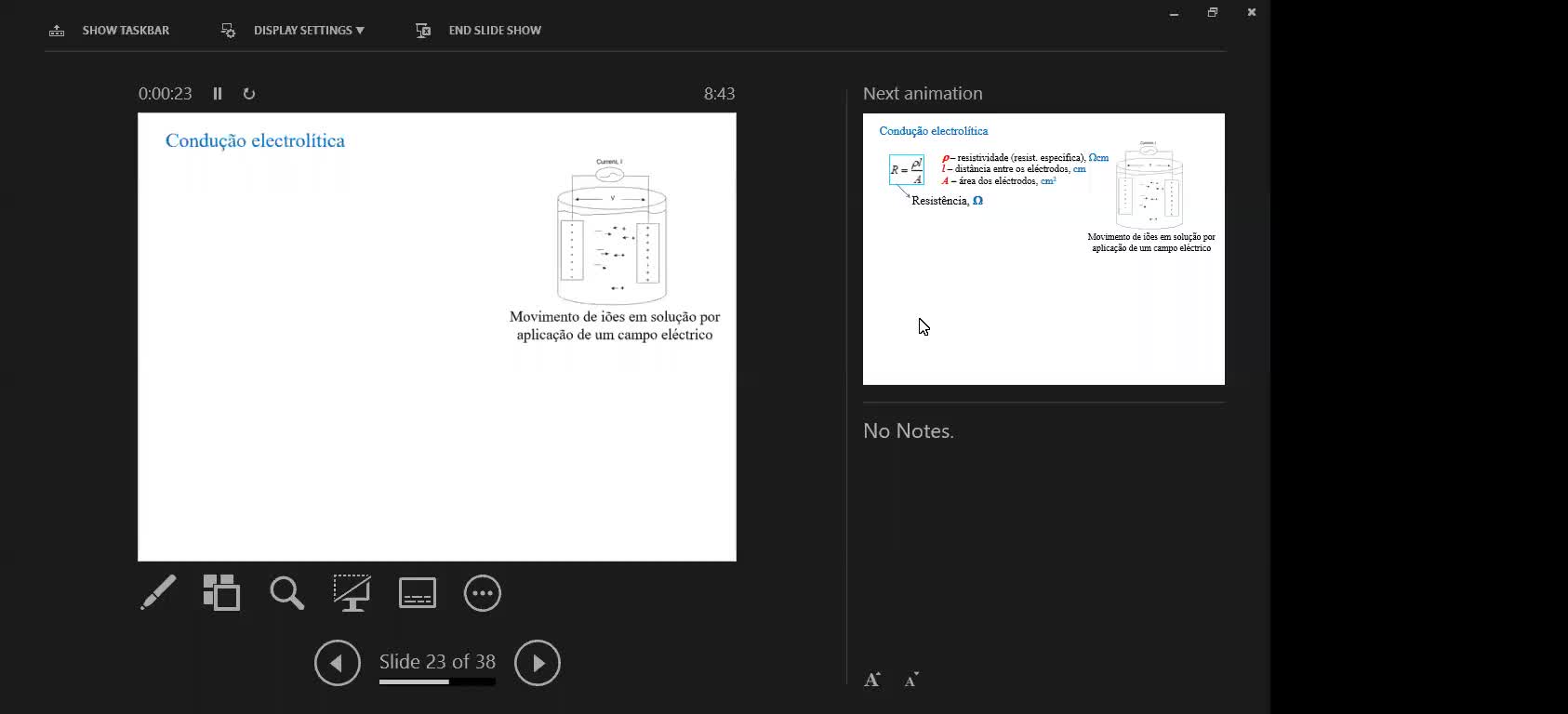
Task: Open the see all slides view
Action: pyautogui.click(x=221, y=593)
